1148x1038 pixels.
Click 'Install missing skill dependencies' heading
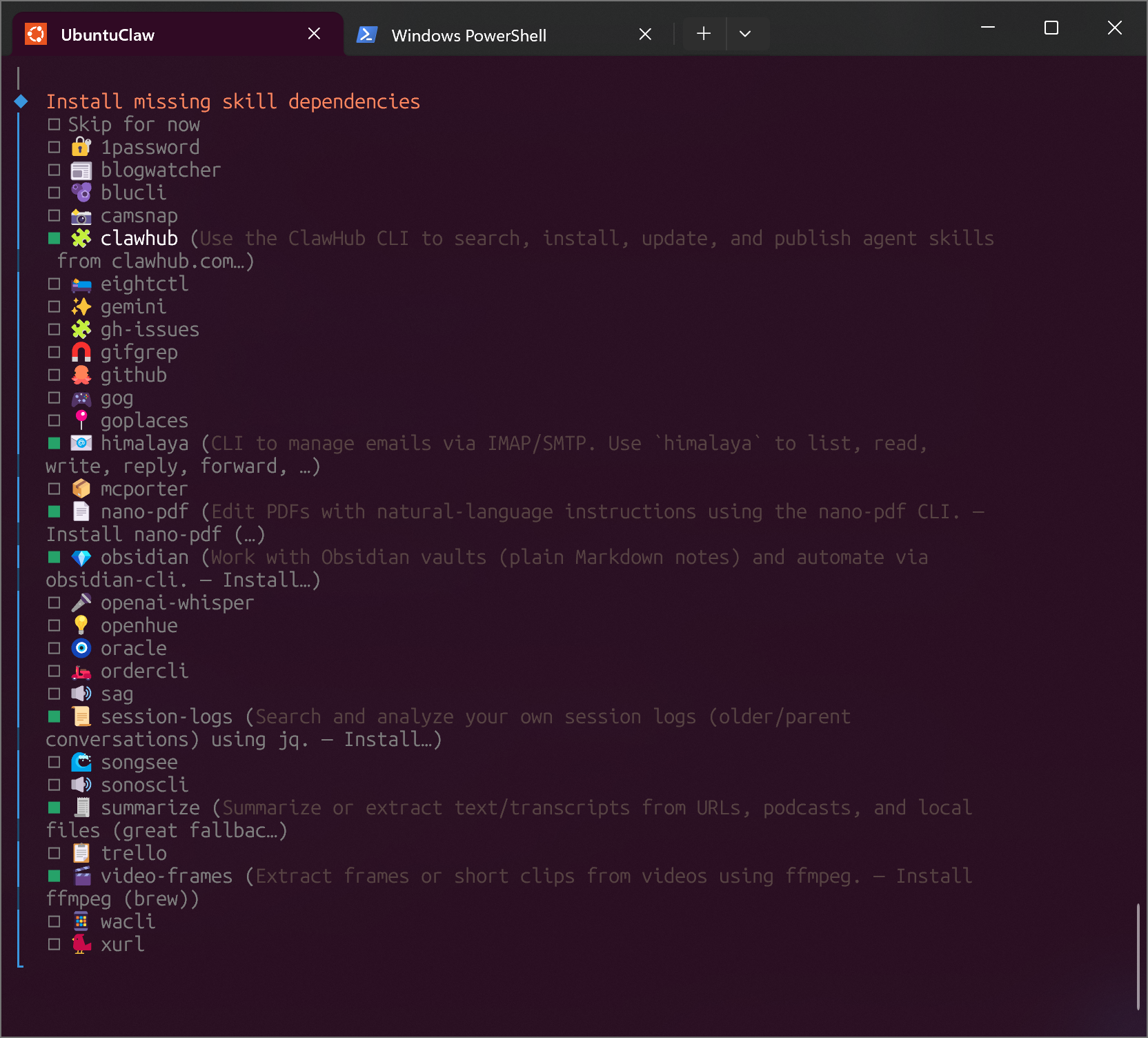[x=233, y=101]
